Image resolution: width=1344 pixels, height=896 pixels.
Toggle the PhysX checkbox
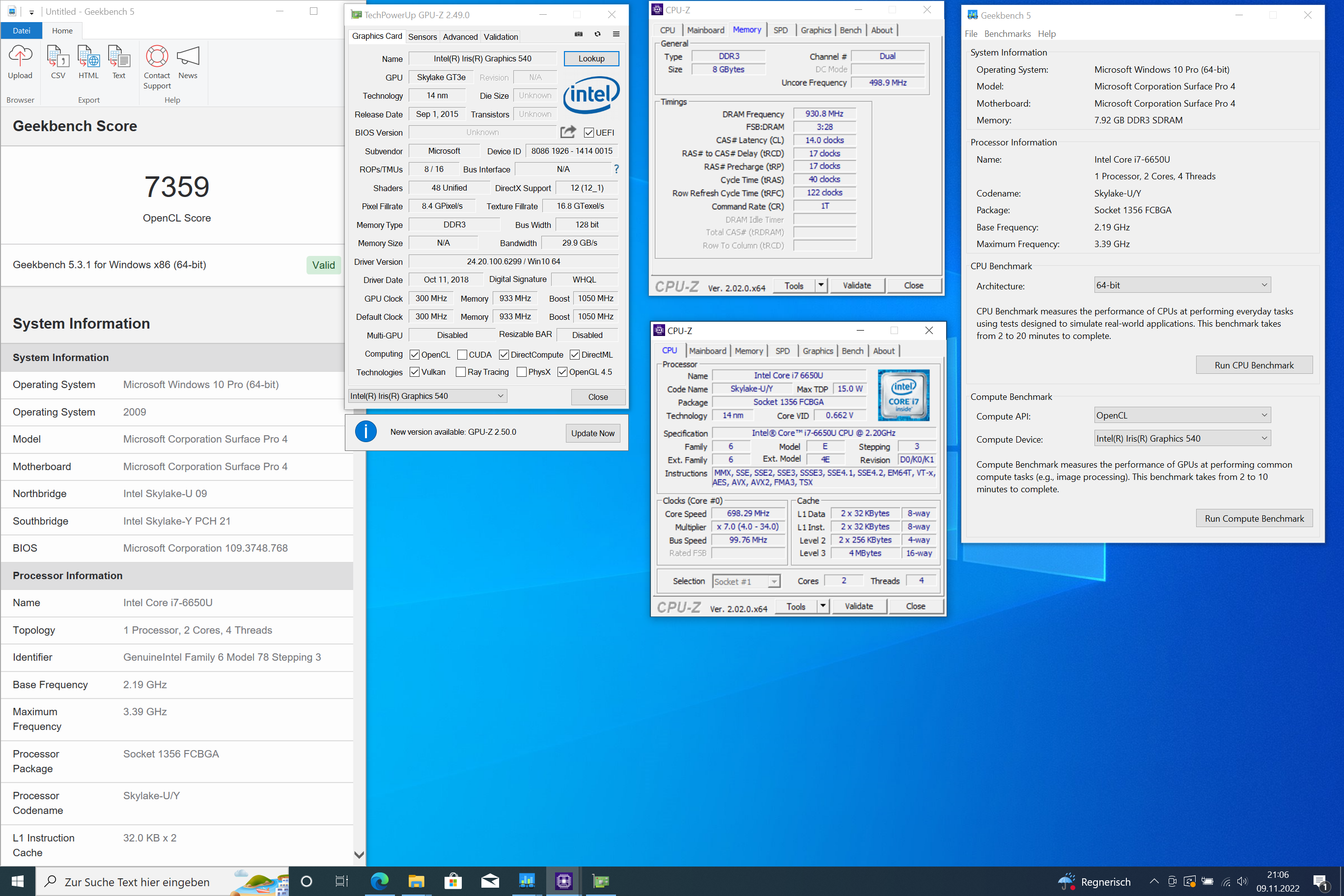tap(521, 372)
